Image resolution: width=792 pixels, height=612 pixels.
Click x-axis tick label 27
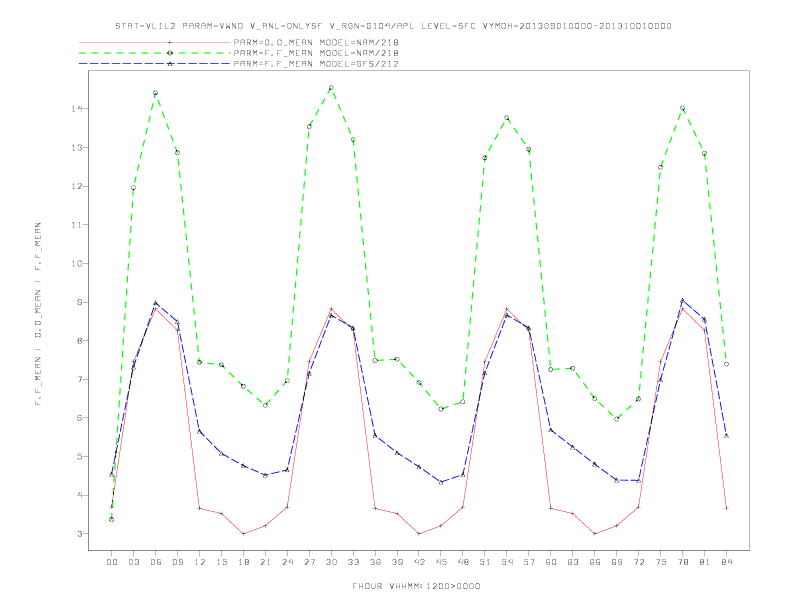(309, 562)
